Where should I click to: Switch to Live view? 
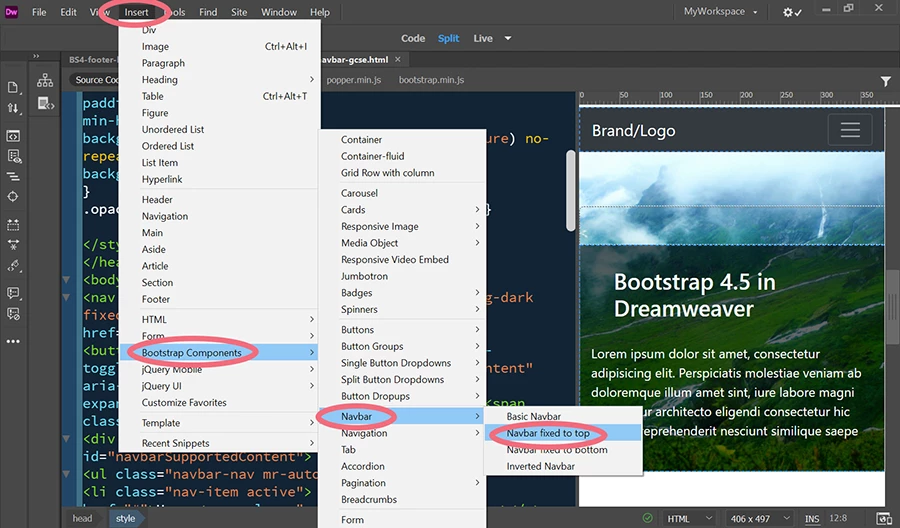tap(483, 38)
